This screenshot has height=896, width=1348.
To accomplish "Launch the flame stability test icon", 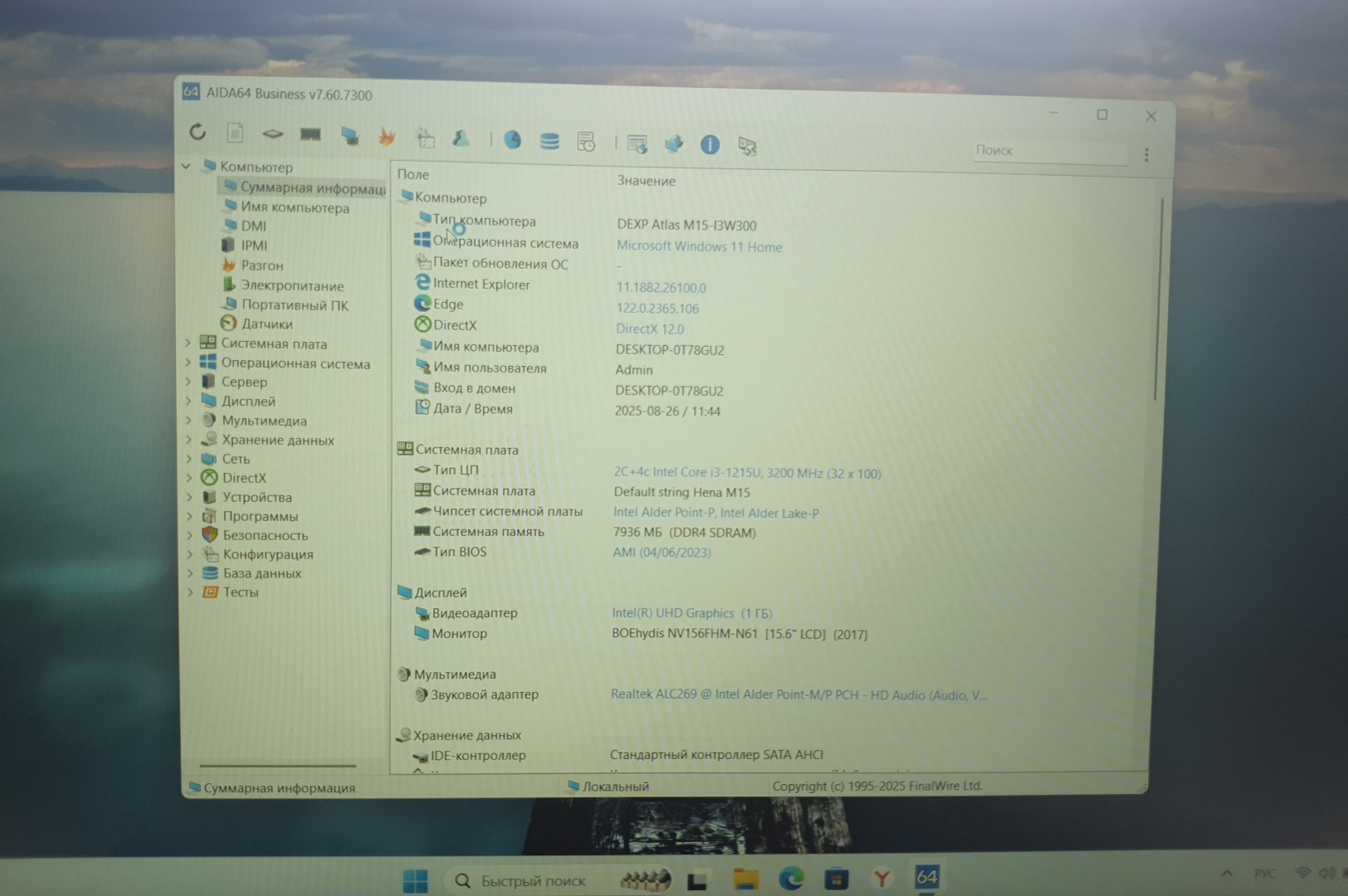I will click(x=387, y=137).
